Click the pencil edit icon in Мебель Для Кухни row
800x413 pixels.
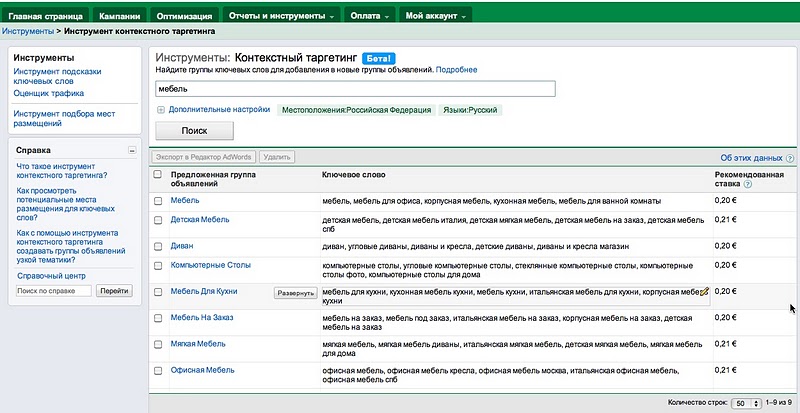pos(704,291)
